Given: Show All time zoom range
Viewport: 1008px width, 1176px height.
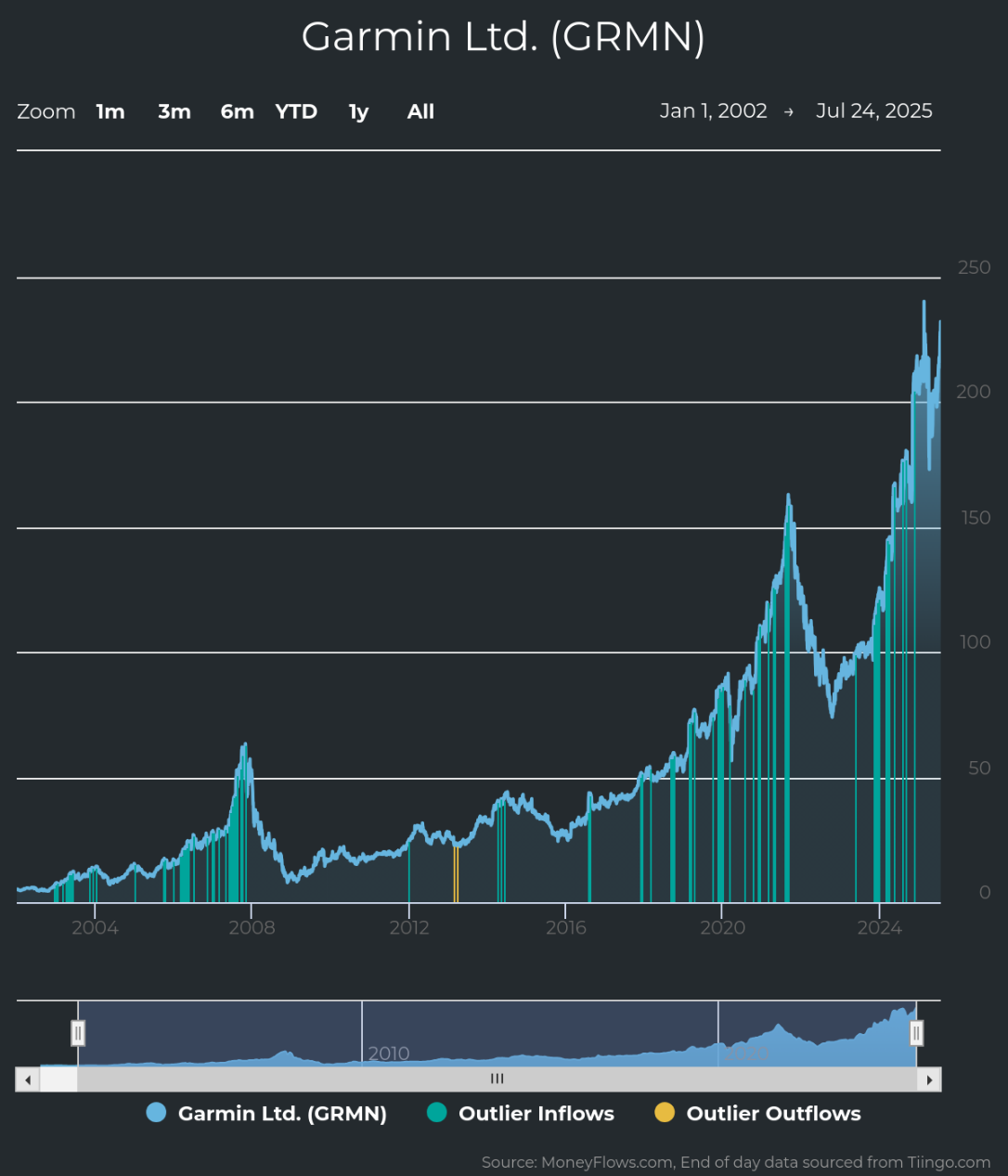Looking at the screenshot, I should point(420,111).
